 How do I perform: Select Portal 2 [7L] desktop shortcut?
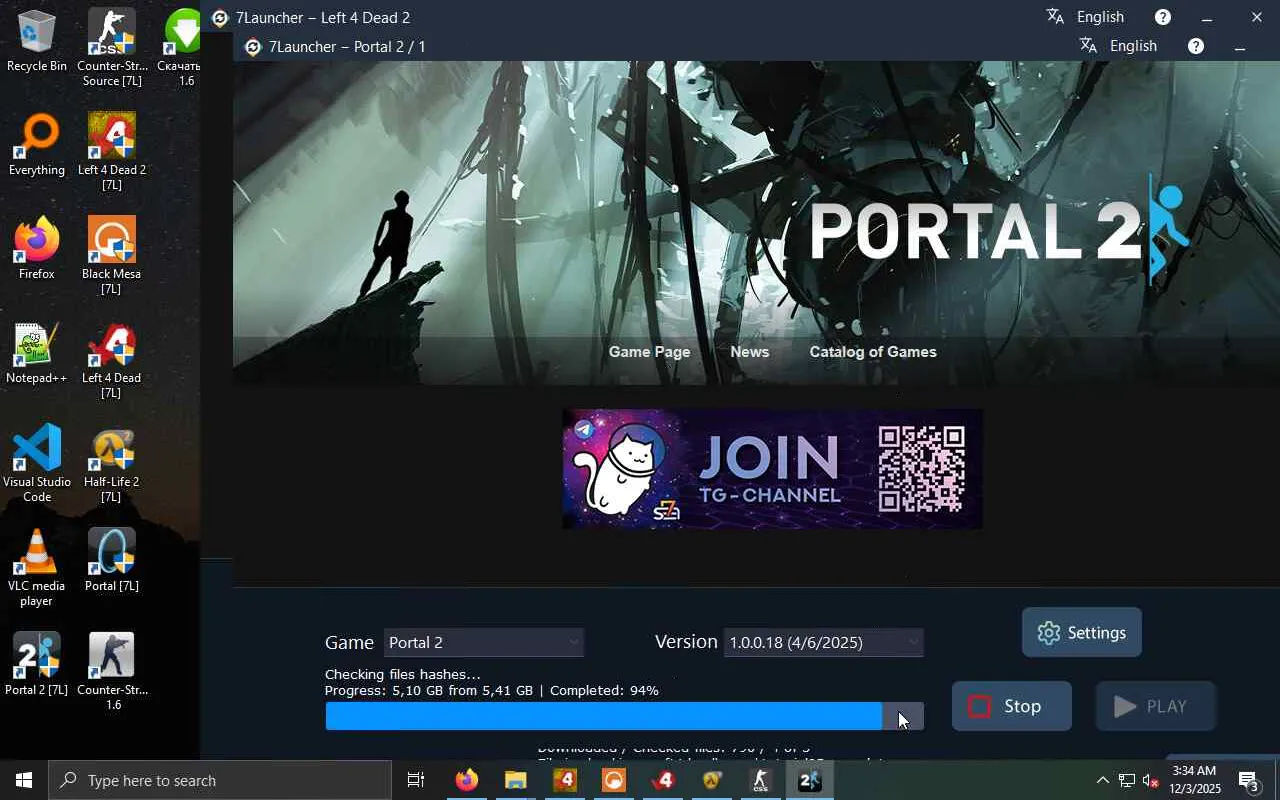click(x=37, y=665)
